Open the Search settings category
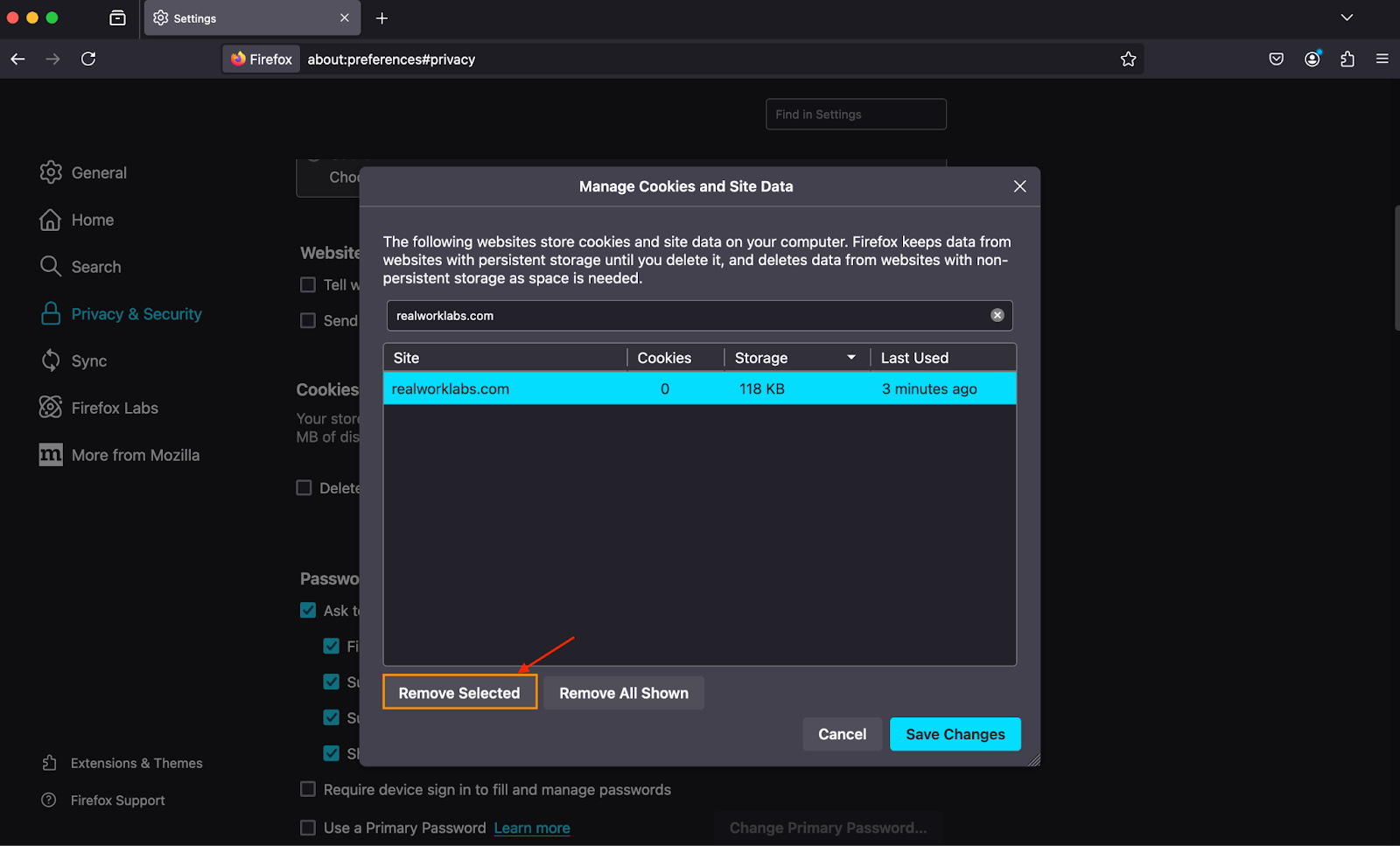 [80, 267]
